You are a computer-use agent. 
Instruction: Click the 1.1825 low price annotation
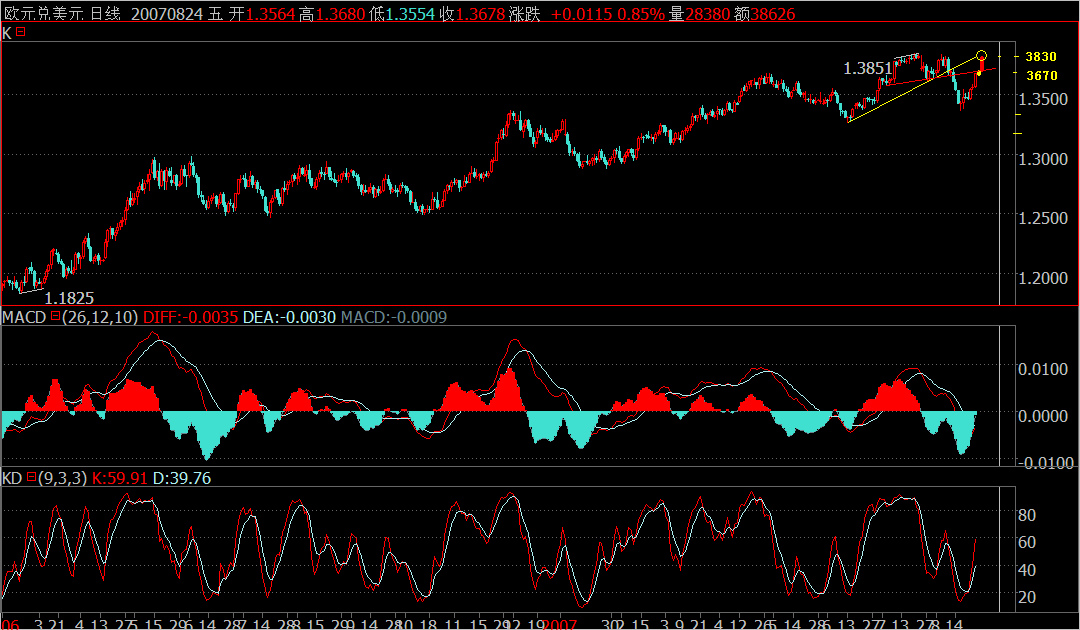pyautogui.click(x=69, y=298)
